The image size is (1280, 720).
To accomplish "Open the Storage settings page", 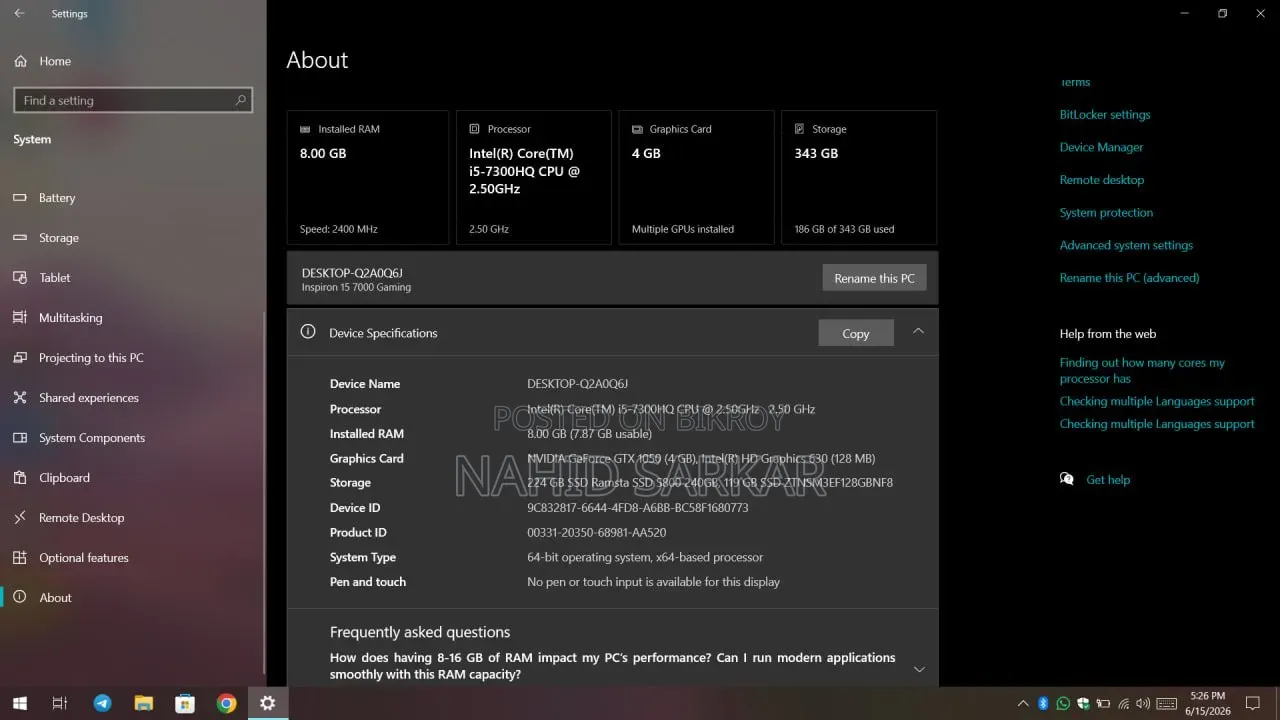I will (x=46, y=238).
